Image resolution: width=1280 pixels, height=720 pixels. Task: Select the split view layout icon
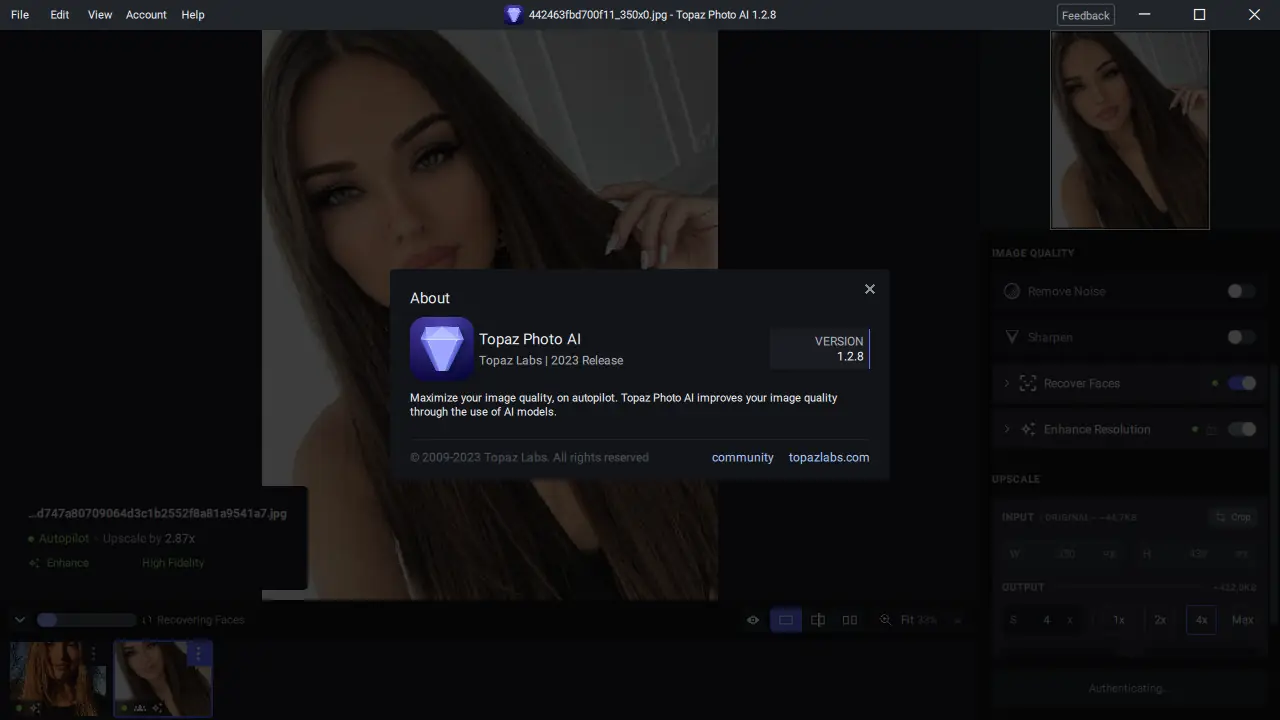[818, 620]
